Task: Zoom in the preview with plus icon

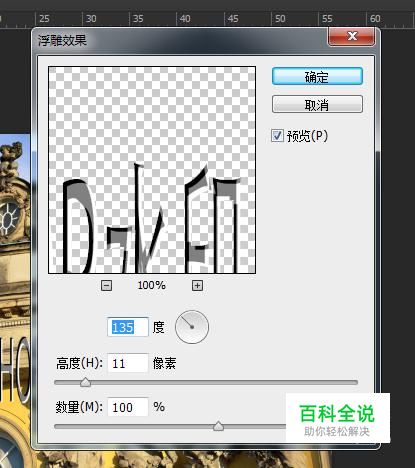Action: coord(197,285)
